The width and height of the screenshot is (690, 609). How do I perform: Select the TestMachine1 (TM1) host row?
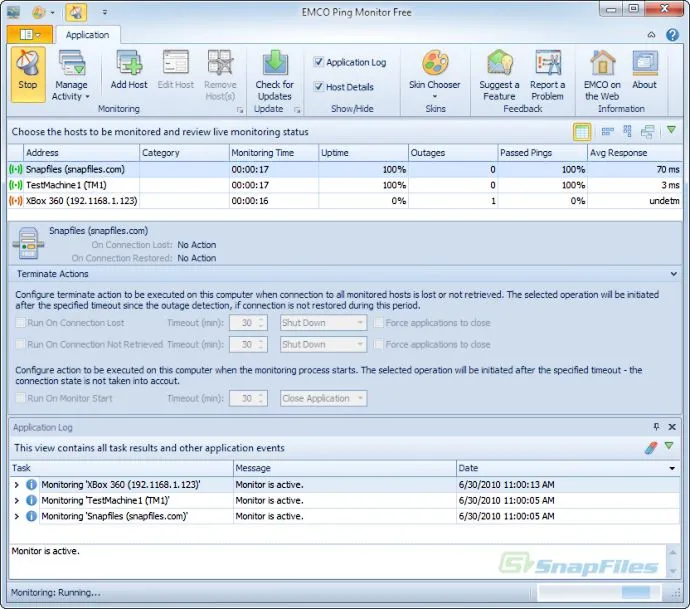click(x=345, y=185)
